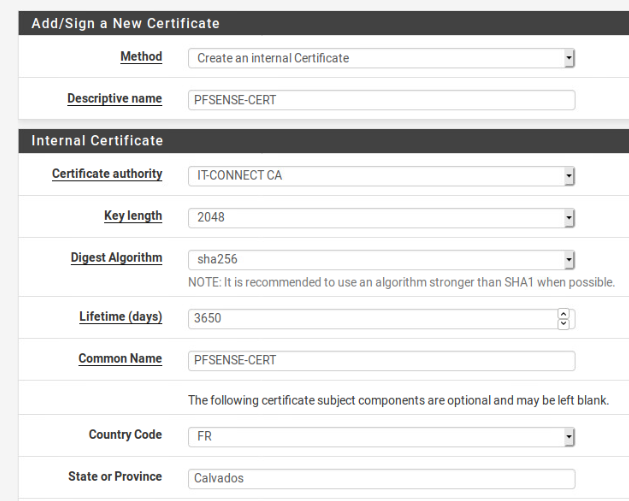The image size is (629, 501).
Task: Open the Method dropdown
Action: tap(381, 58)
